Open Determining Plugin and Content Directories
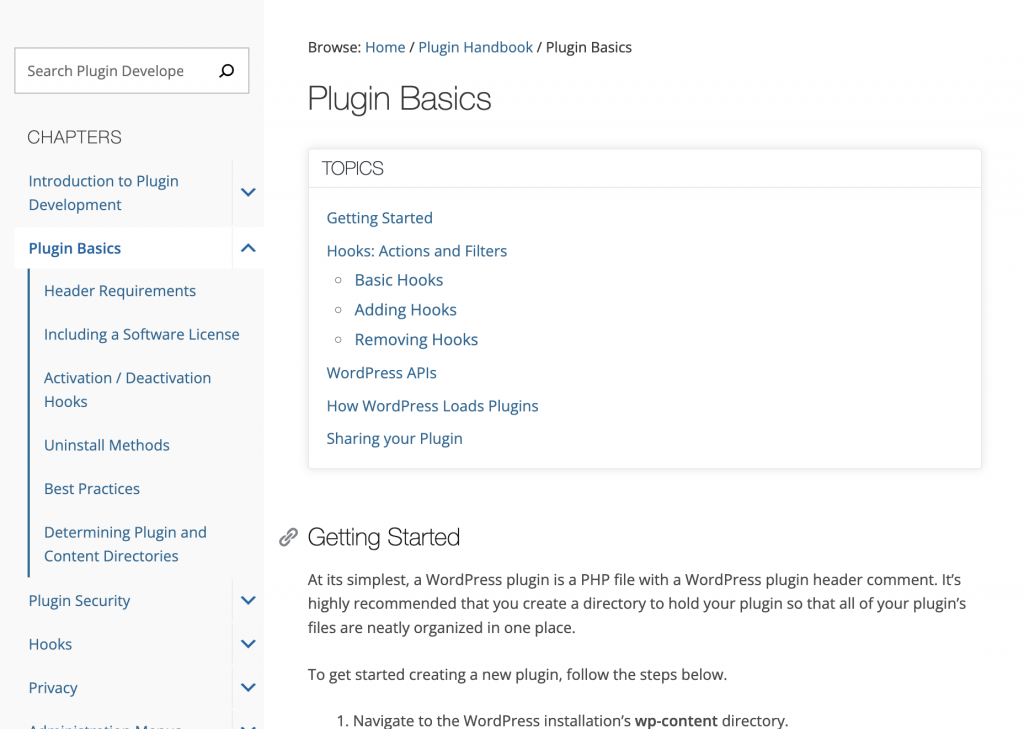Image resolution: width=1024 pixels, height=729 pixels. point(125,544)
